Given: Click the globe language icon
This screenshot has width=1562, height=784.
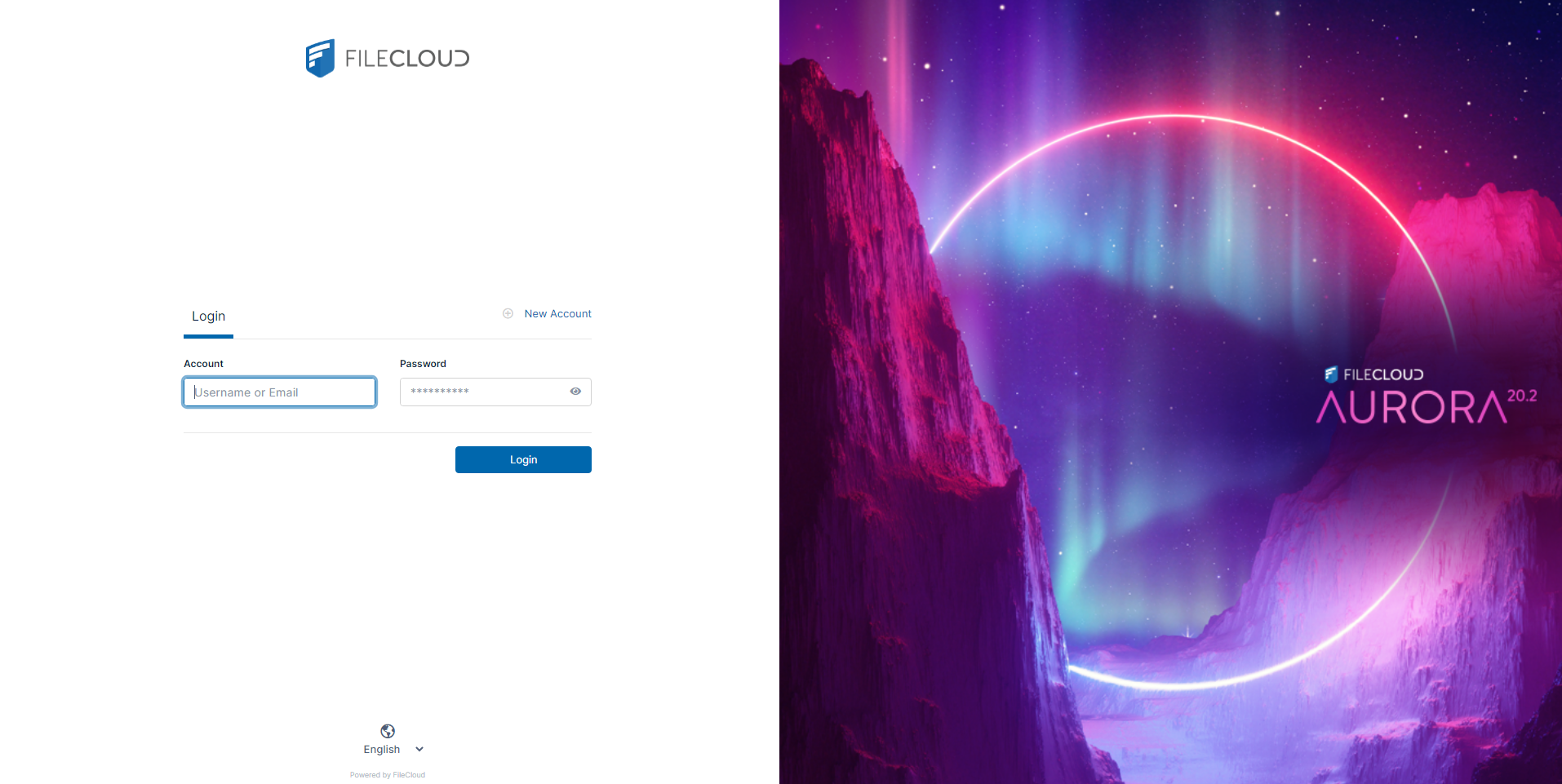Looking at the screenshot, I should tap(388, 731).
